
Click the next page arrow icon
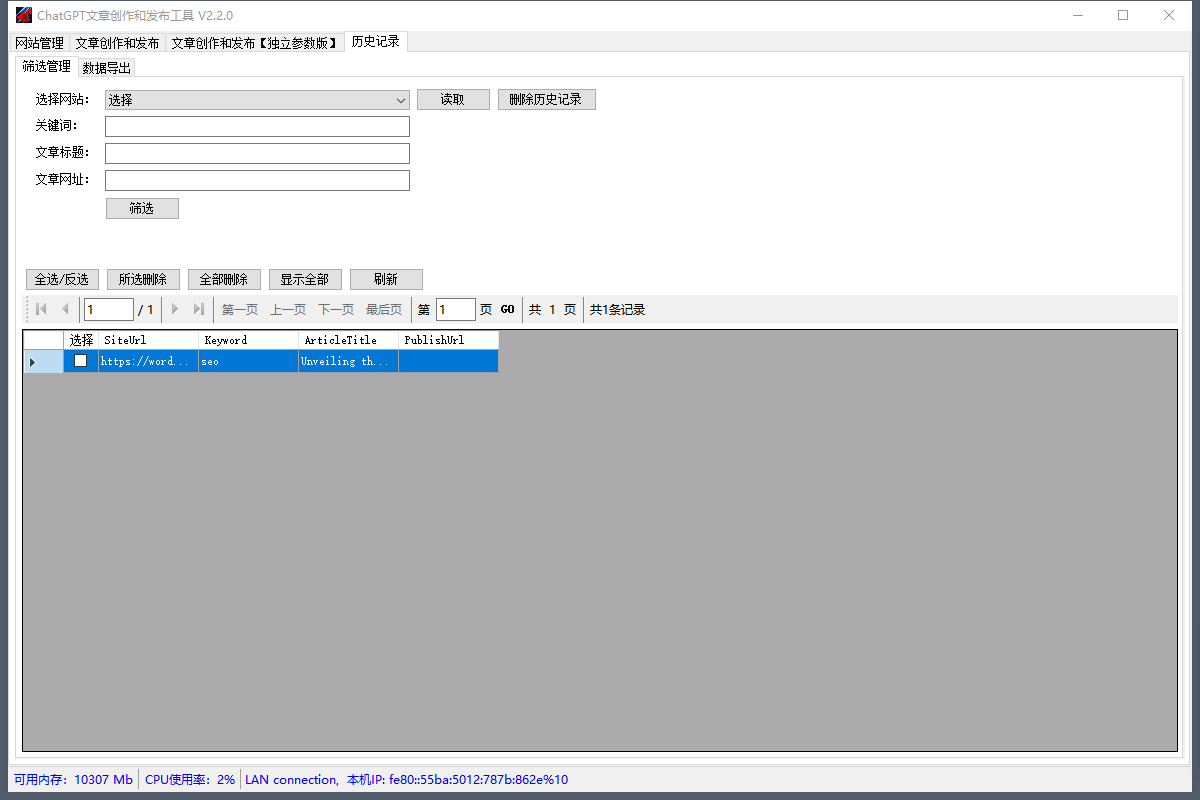point(175,309)
